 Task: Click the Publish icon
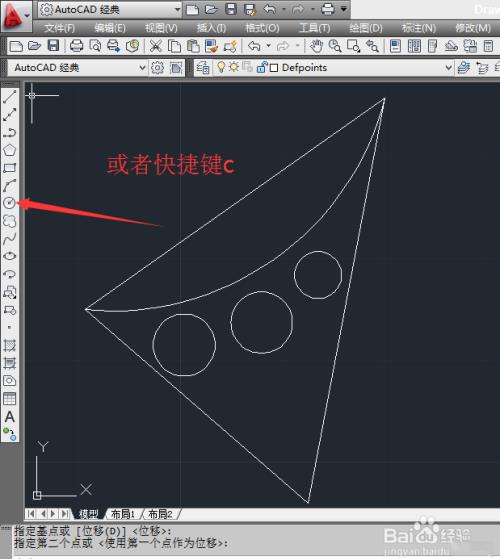[113, 46]
